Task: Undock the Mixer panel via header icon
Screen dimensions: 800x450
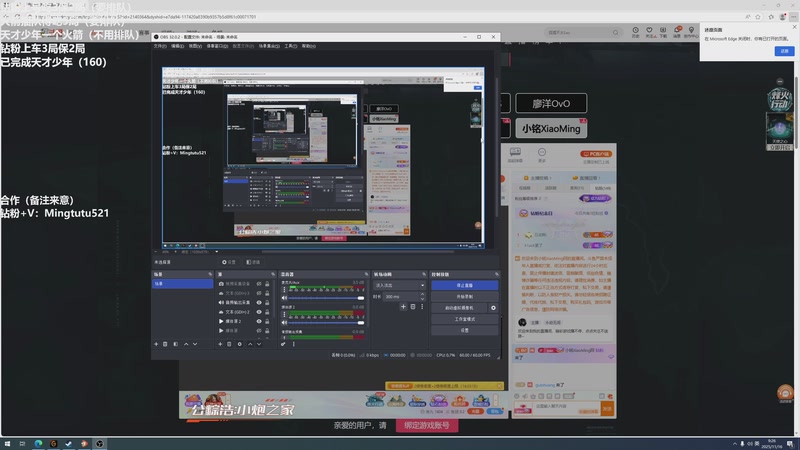Action: pos(366,274)
